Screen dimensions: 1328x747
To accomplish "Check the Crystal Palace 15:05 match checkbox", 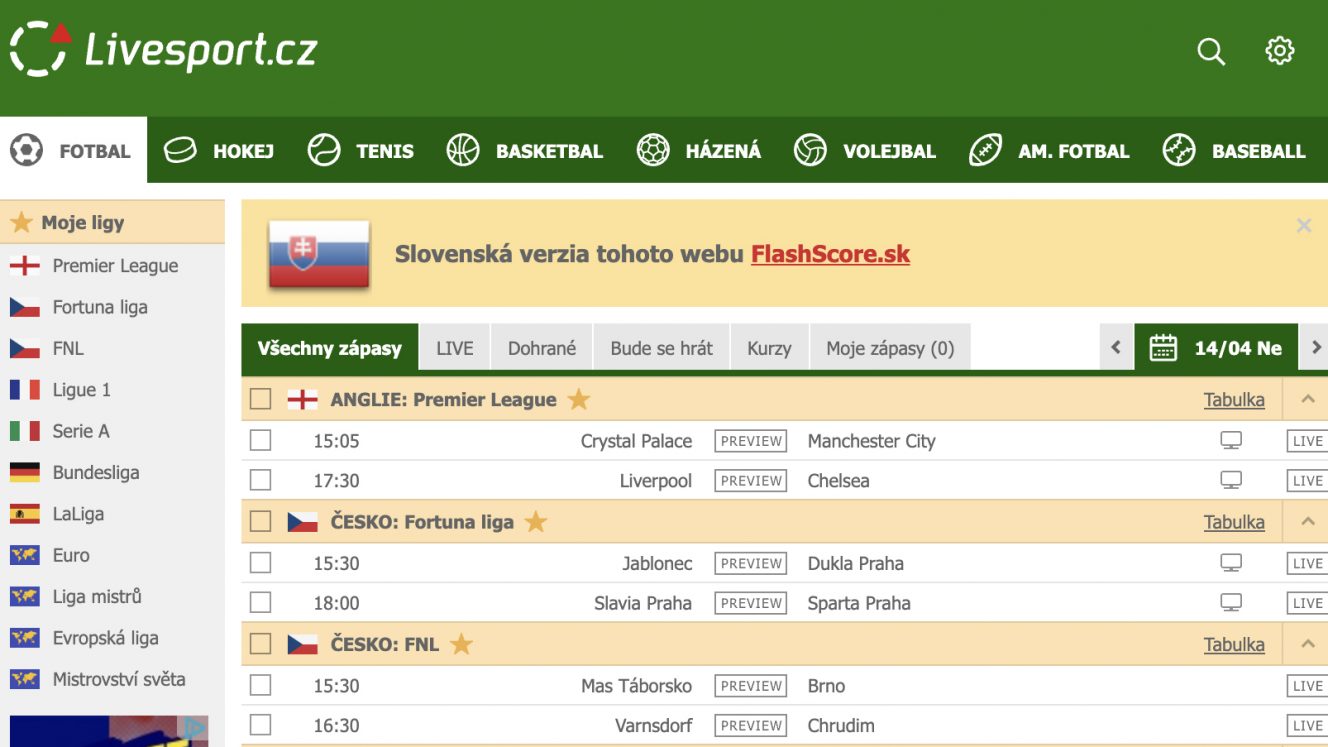I will click(261, 441).
